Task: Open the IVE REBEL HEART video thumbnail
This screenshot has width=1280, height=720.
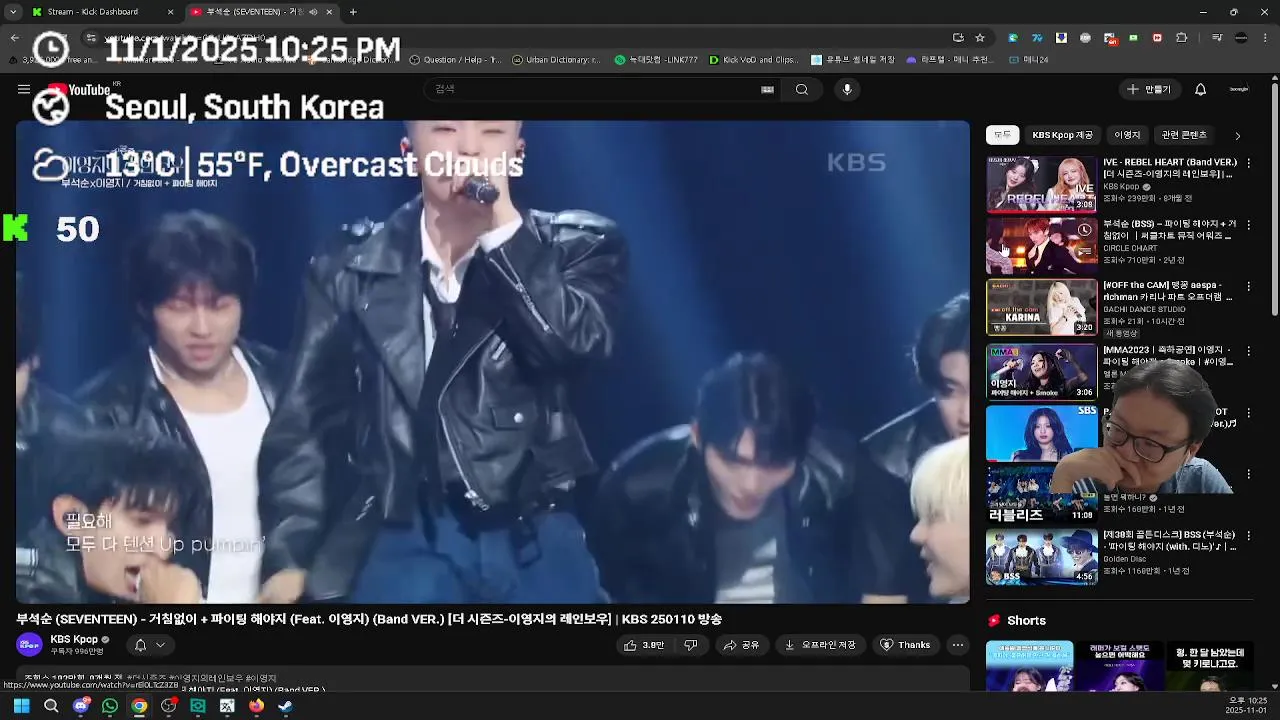Action: click(1041, 184)
